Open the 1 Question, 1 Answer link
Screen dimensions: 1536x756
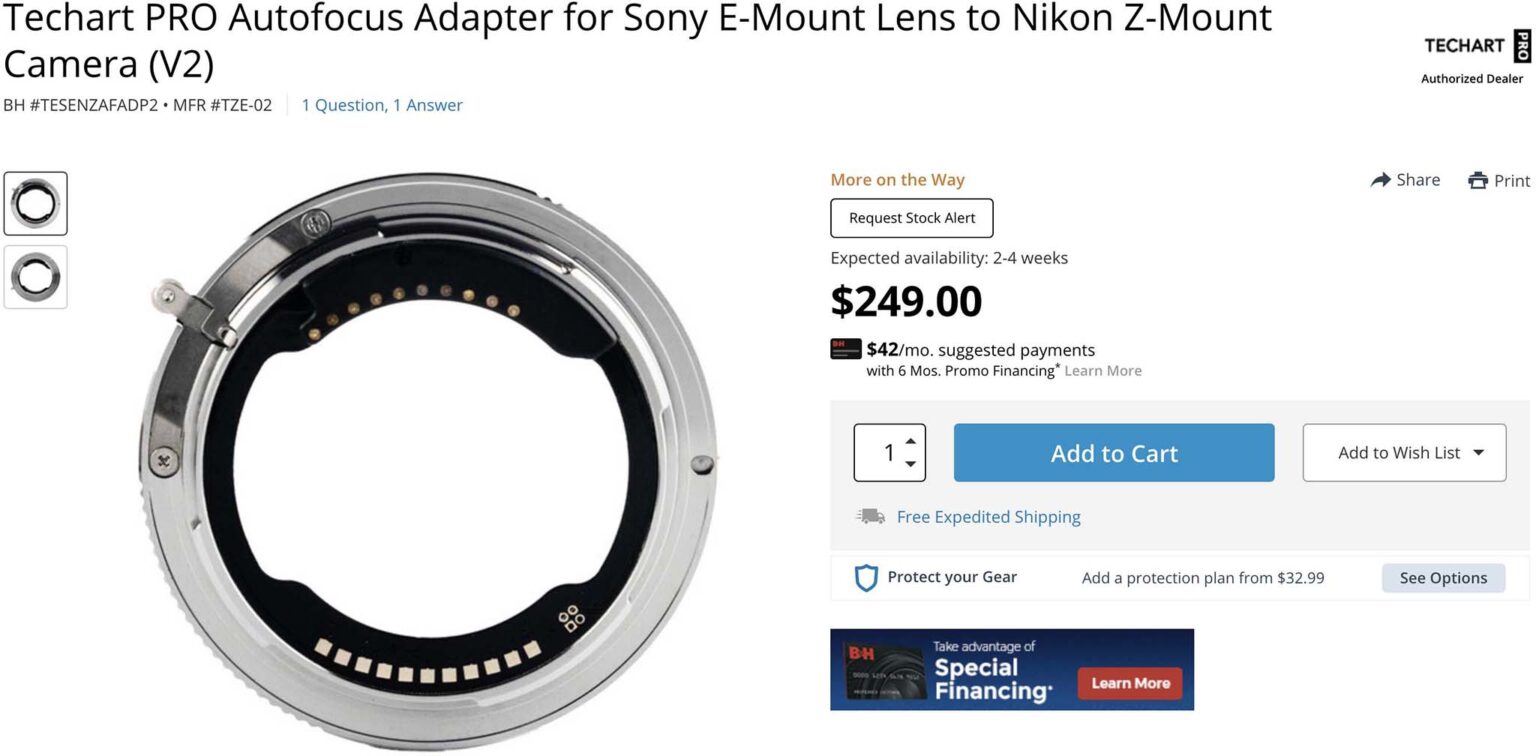(x=382, y=104)
